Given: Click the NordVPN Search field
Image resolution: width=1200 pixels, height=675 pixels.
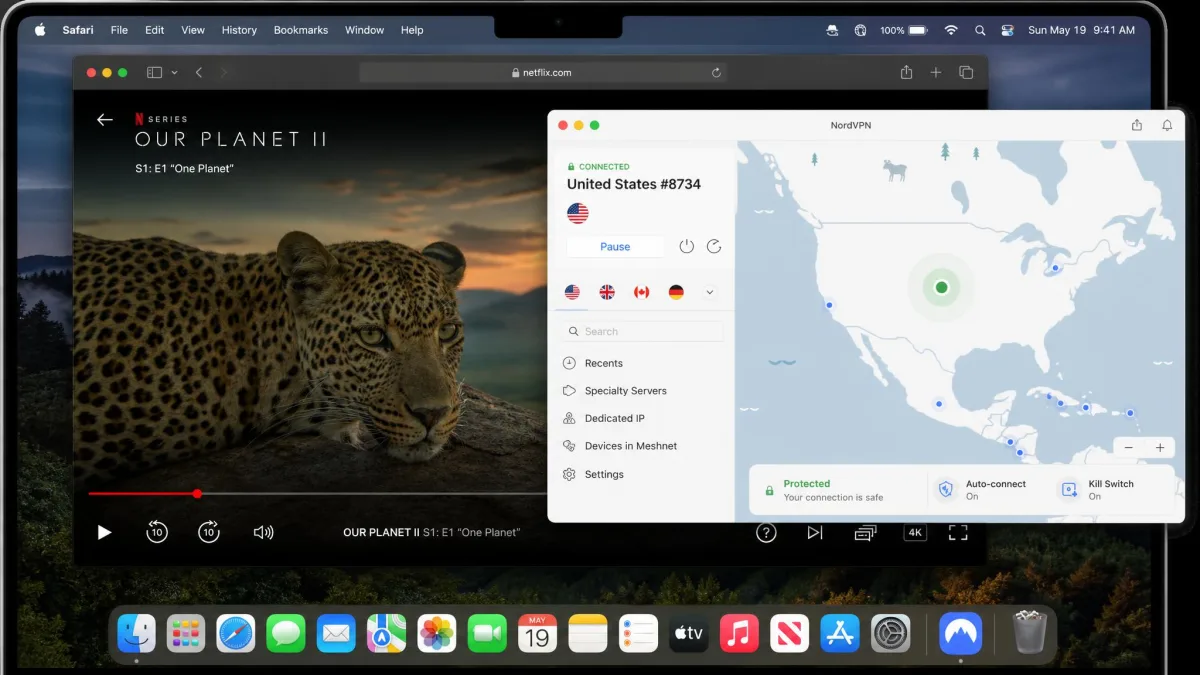Looking at the screenshot, I should [642, 331].
